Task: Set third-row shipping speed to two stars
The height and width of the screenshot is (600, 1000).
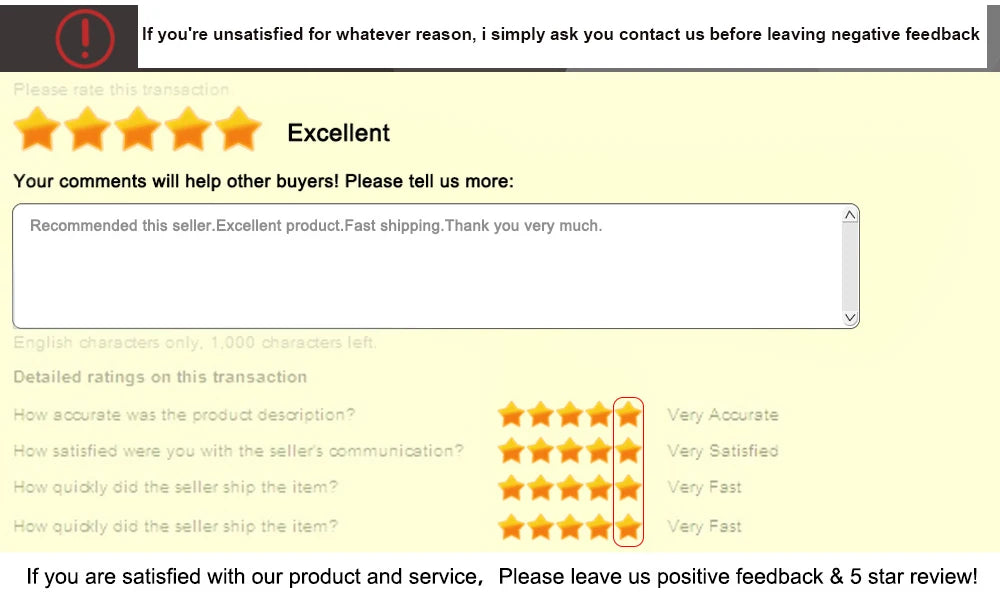Action: [x=540, y=488]
